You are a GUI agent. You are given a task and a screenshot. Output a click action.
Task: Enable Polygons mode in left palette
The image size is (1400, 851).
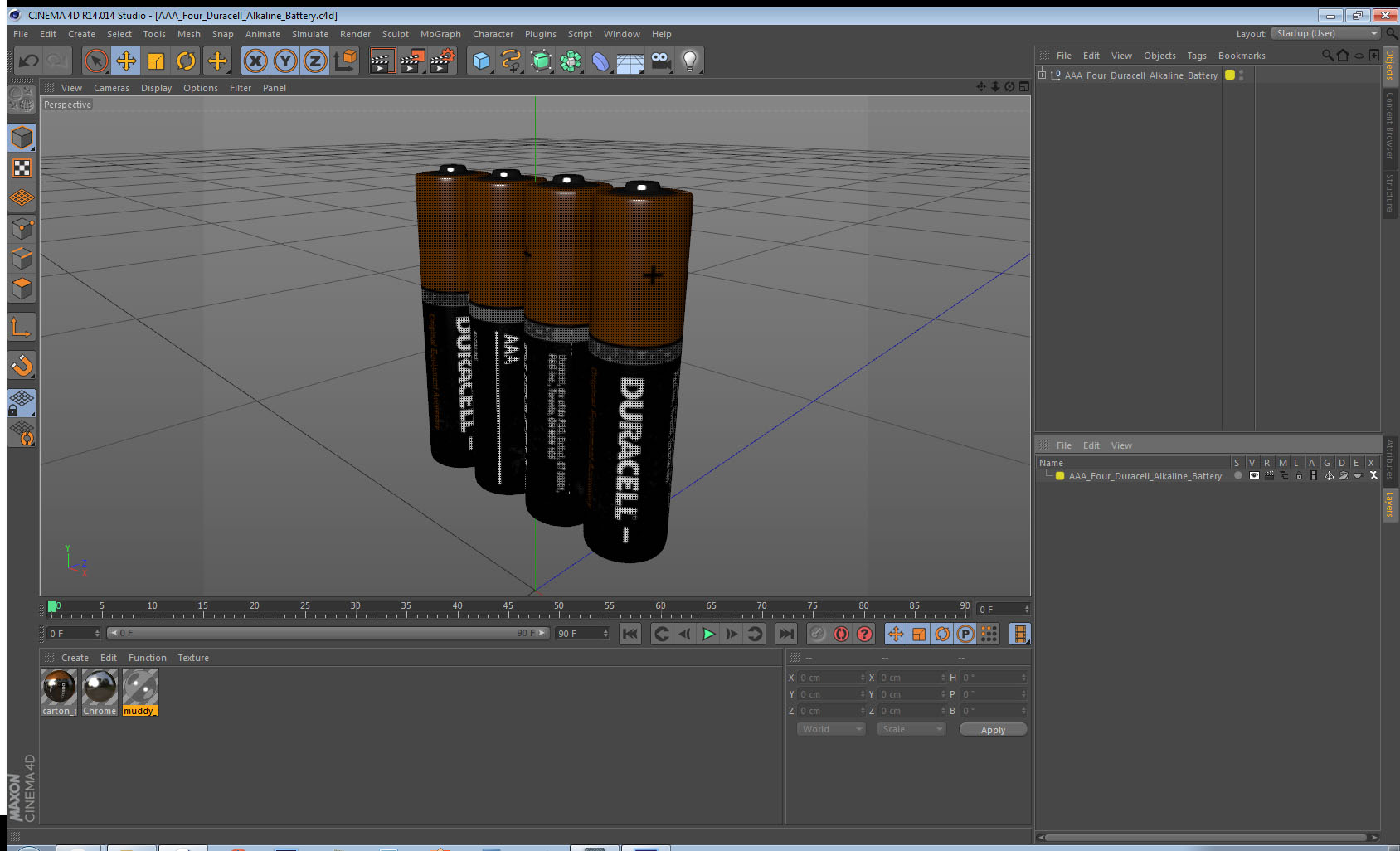(x=22, y=289)
